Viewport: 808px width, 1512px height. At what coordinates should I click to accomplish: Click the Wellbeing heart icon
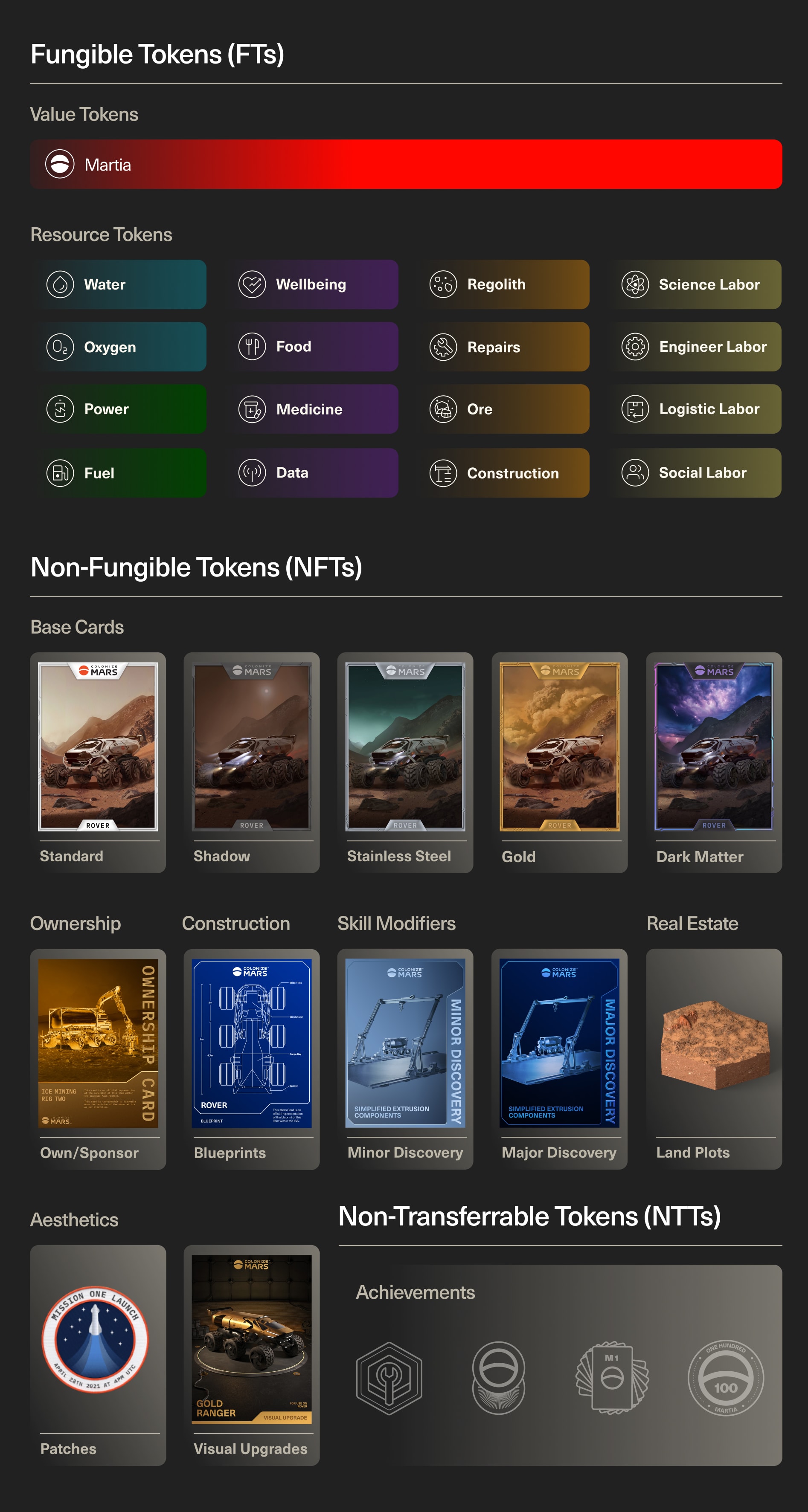(x=252, y=285)
